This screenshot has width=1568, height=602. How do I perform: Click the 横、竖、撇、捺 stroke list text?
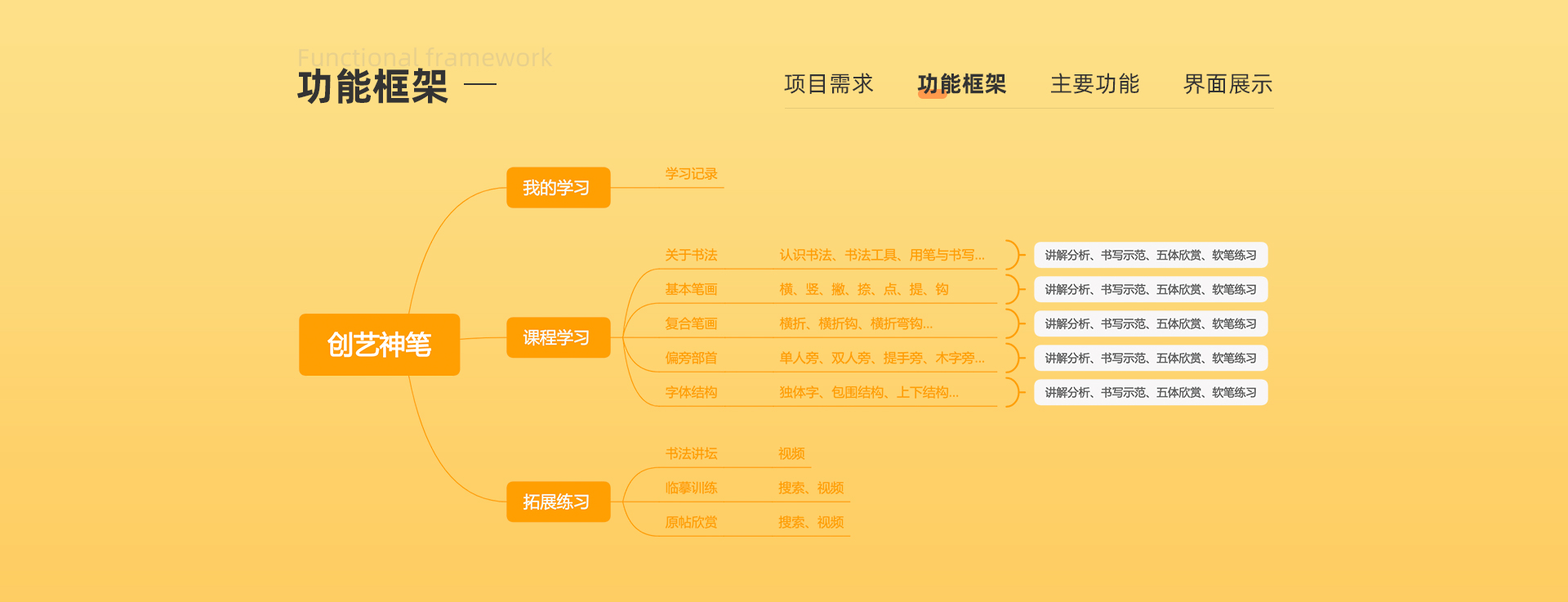tap(863, 289)
